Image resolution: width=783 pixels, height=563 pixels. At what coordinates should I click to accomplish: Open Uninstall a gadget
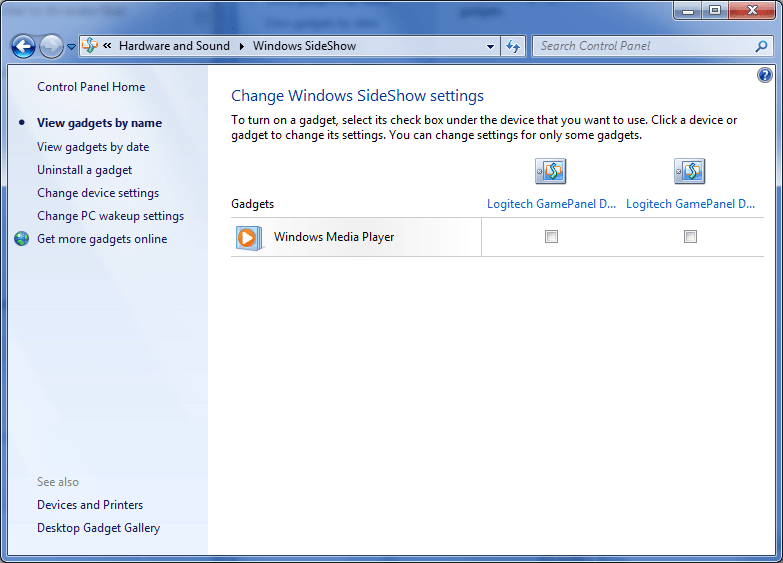(84, 170)
